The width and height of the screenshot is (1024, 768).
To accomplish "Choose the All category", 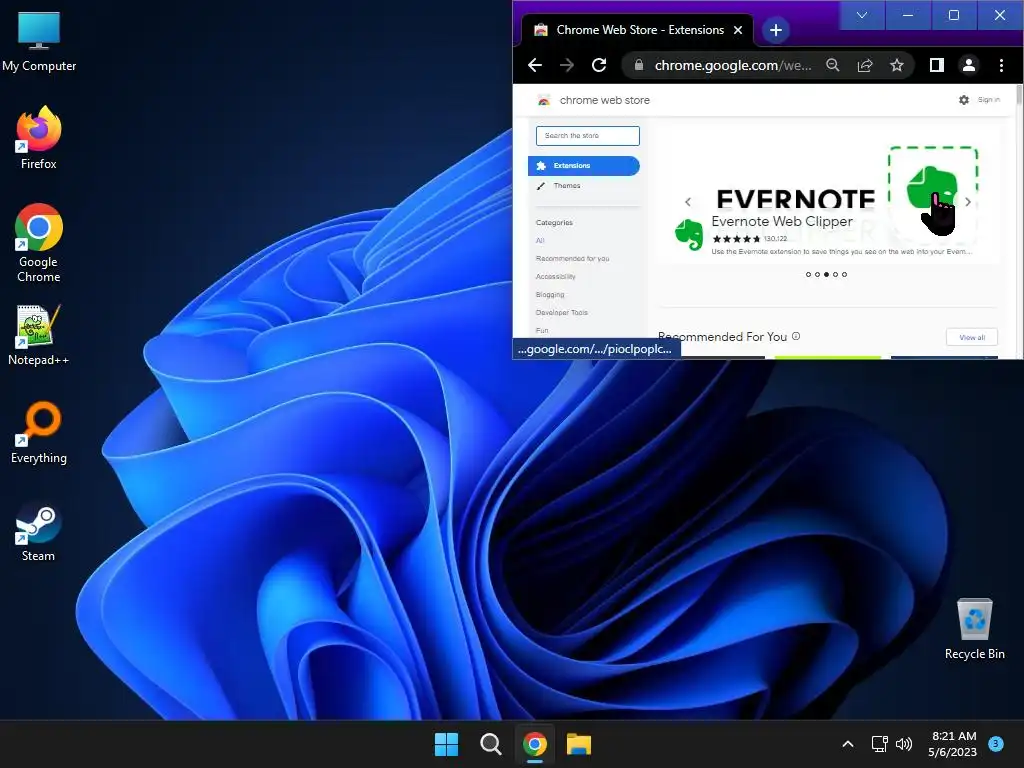I will pos(540,240).
